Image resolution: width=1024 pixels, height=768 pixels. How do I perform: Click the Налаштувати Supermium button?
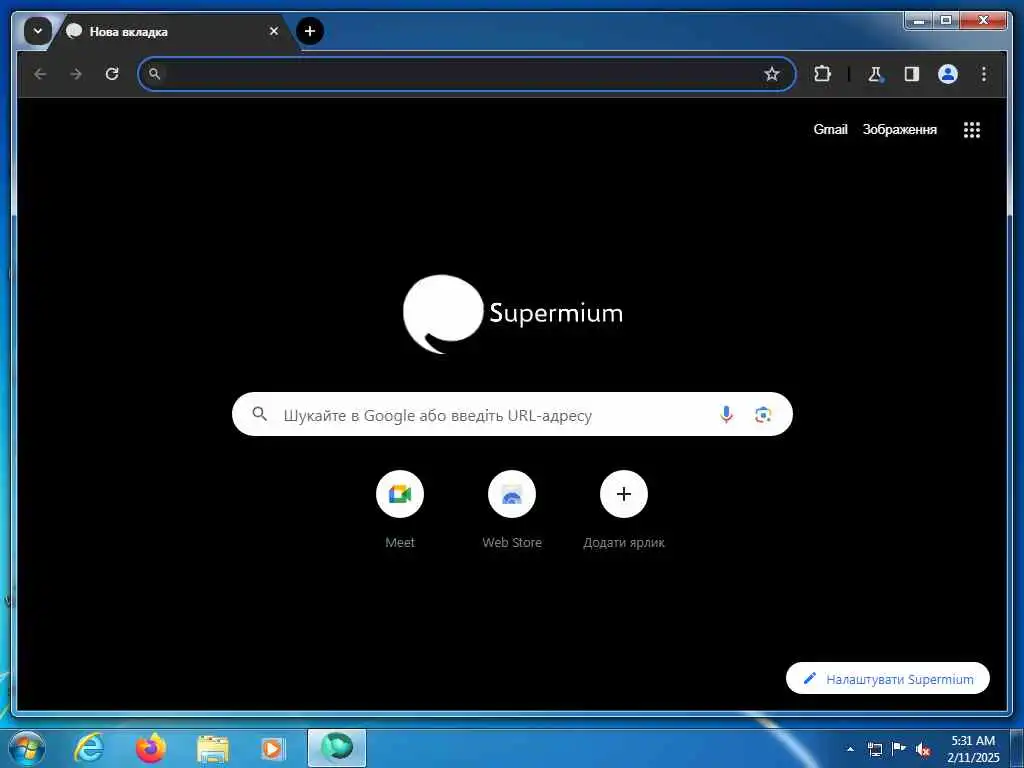tap(888, 679)
